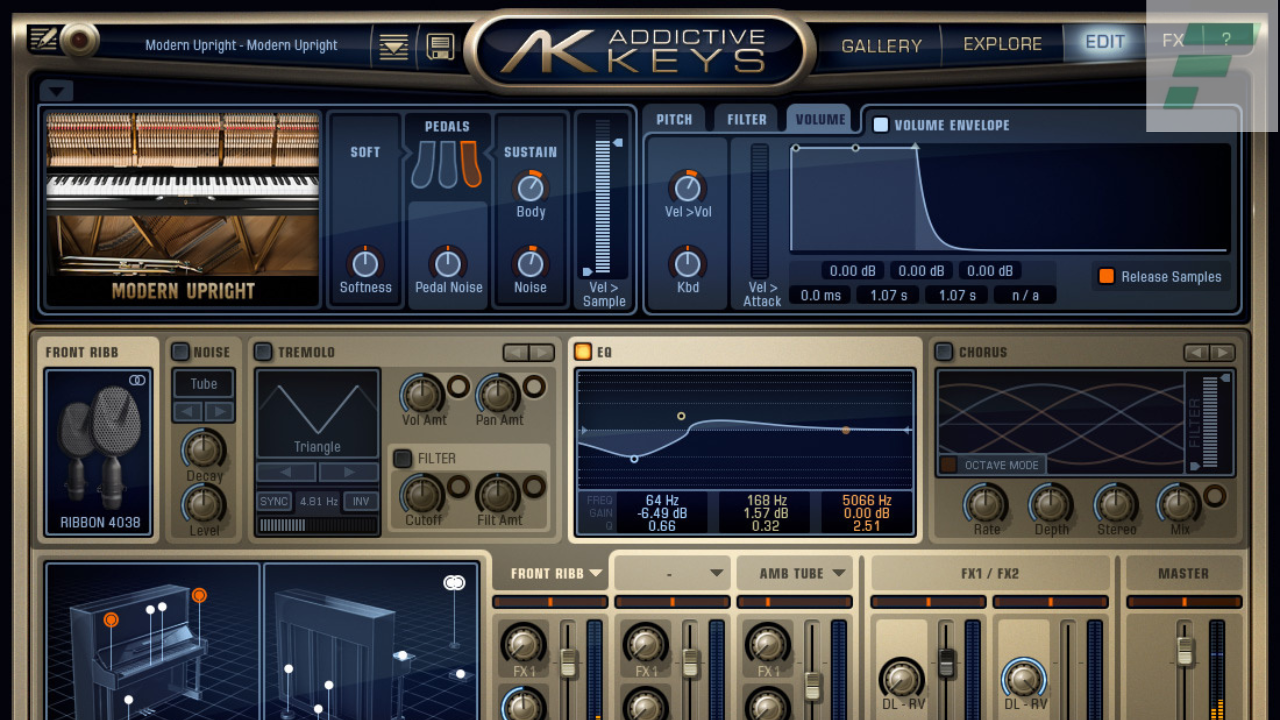The image size is (1280, 720).
Task: Open the Explore page
Action: coord(1002,44)
